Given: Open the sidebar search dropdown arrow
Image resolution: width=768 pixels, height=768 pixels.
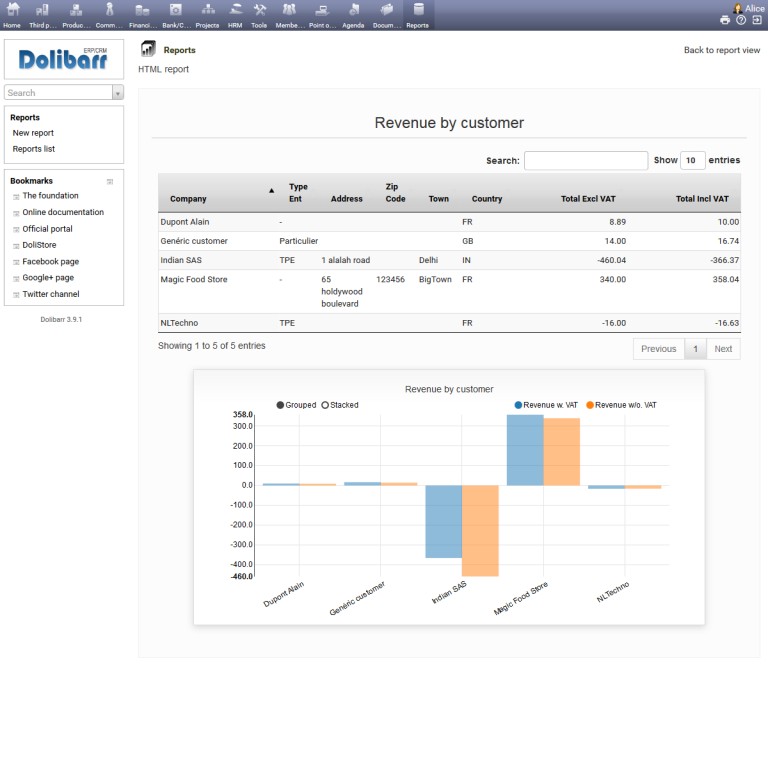Looking at the screenshot, I should [x=118, y=93].
